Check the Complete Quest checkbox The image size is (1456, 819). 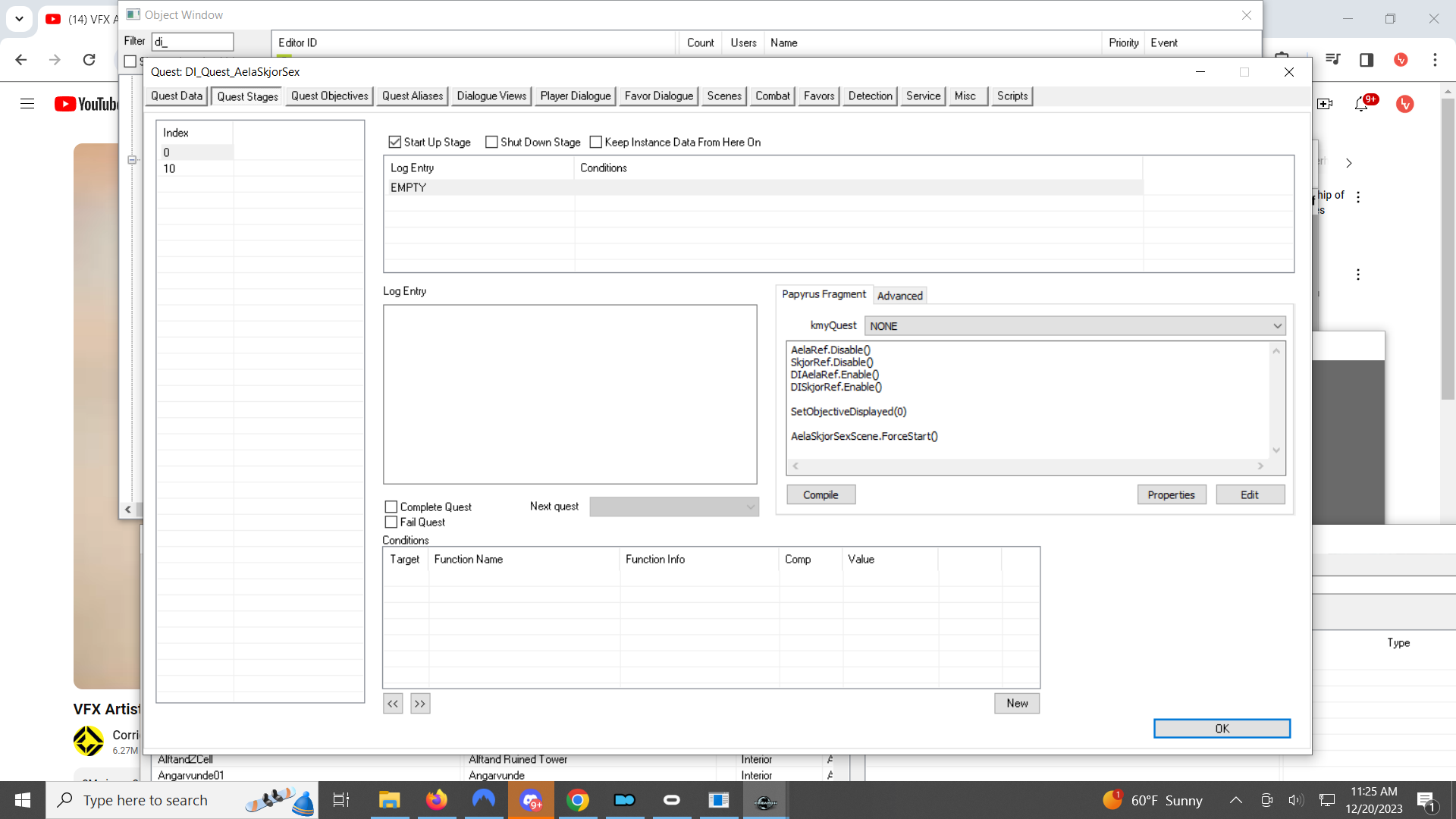tap(391, 507)
